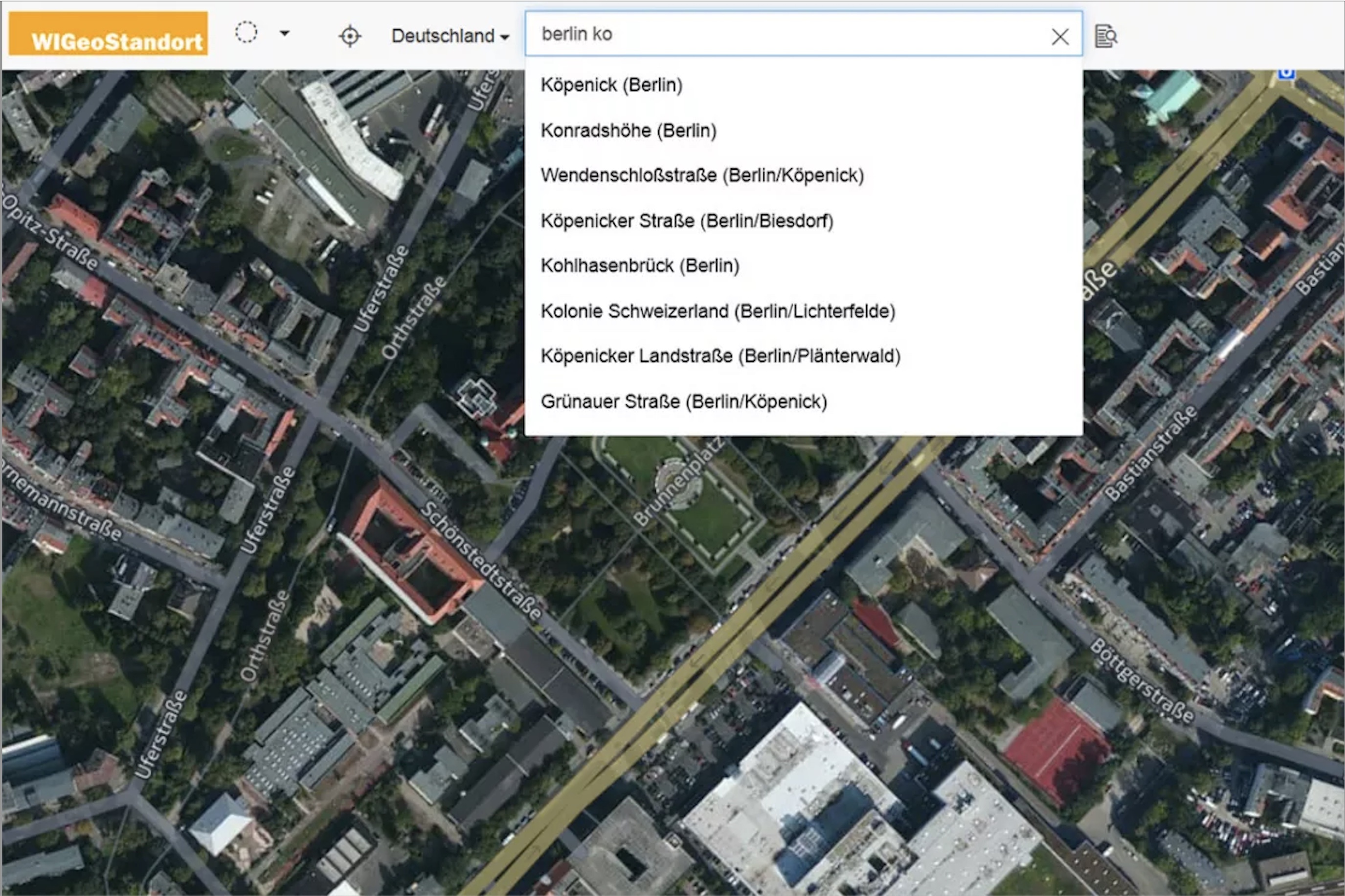Select Köpenick (Berlin) suggestion
The image size is (1345, 896).
(611, 85)
